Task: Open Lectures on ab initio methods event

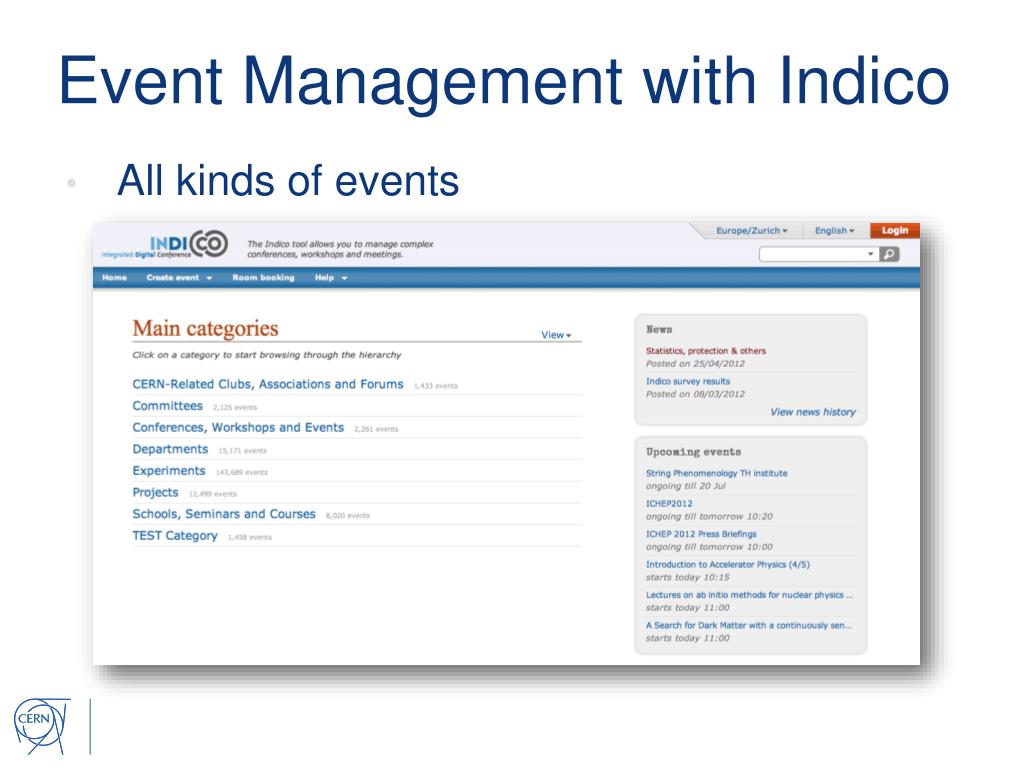Action: pos(749,595)
